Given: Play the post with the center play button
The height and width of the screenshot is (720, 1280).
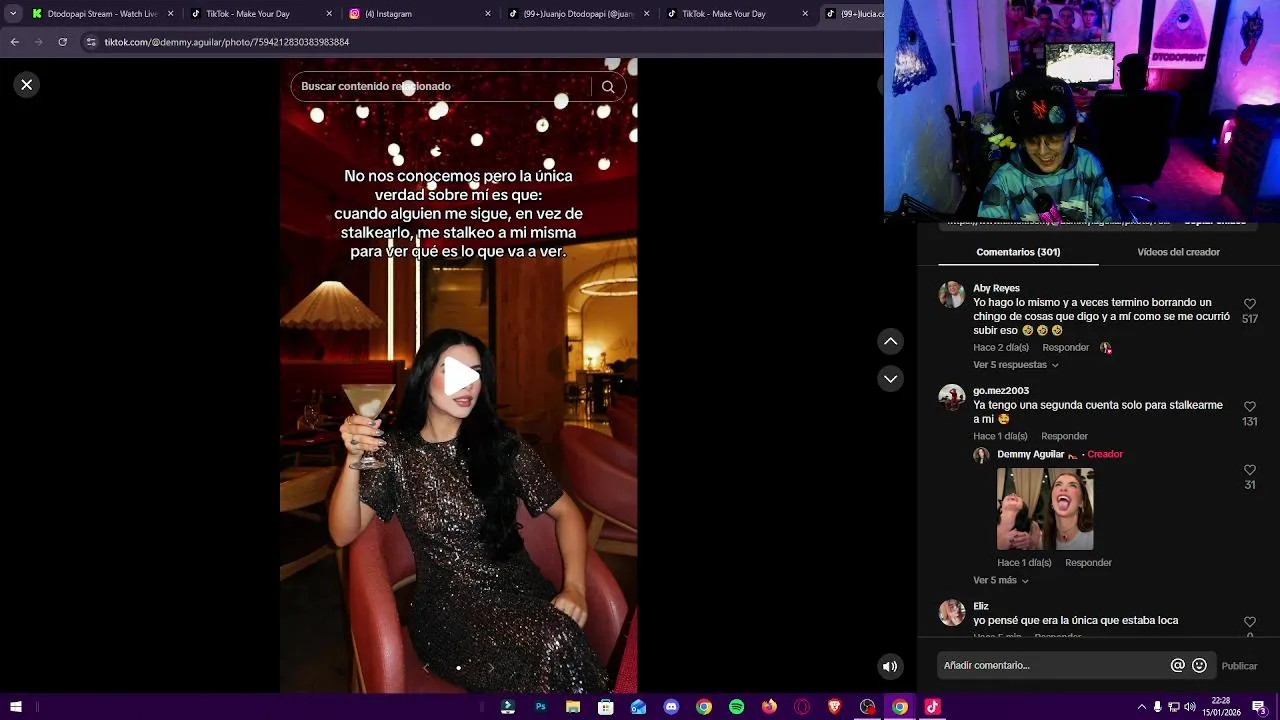Looking at the screenshot, I should point(459,376).
